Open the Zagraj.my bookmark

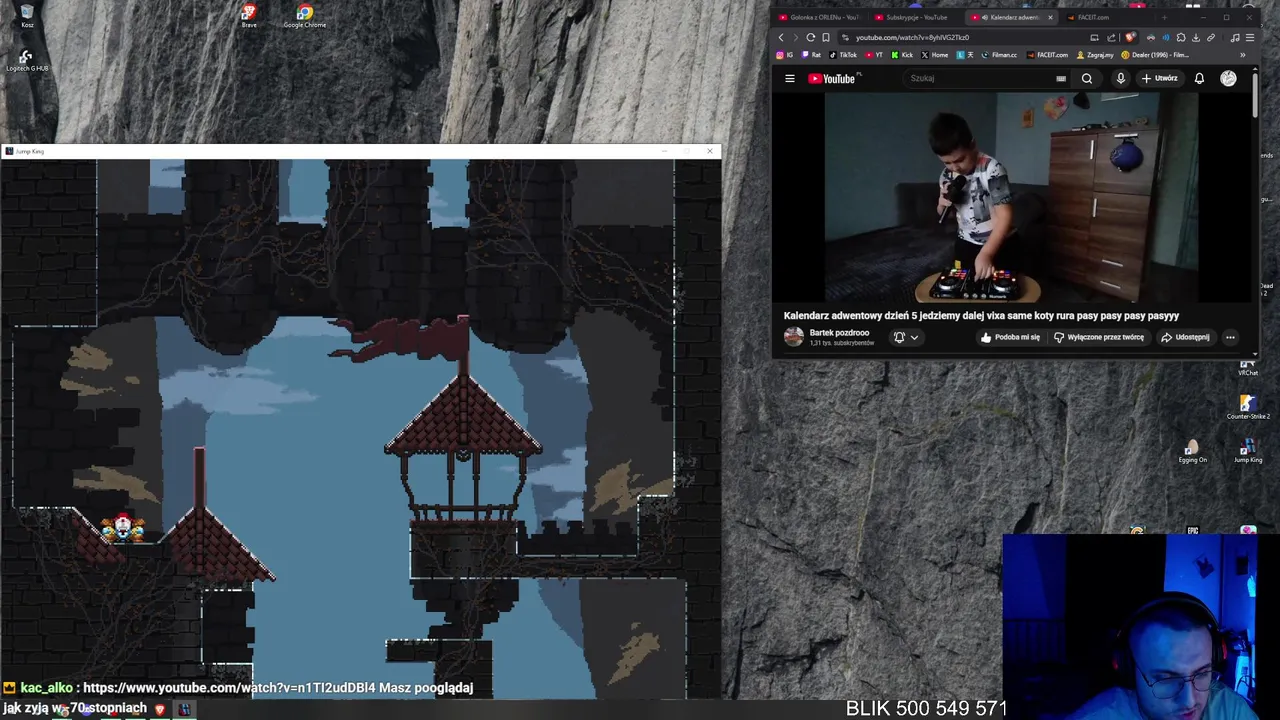[1095, 55]
